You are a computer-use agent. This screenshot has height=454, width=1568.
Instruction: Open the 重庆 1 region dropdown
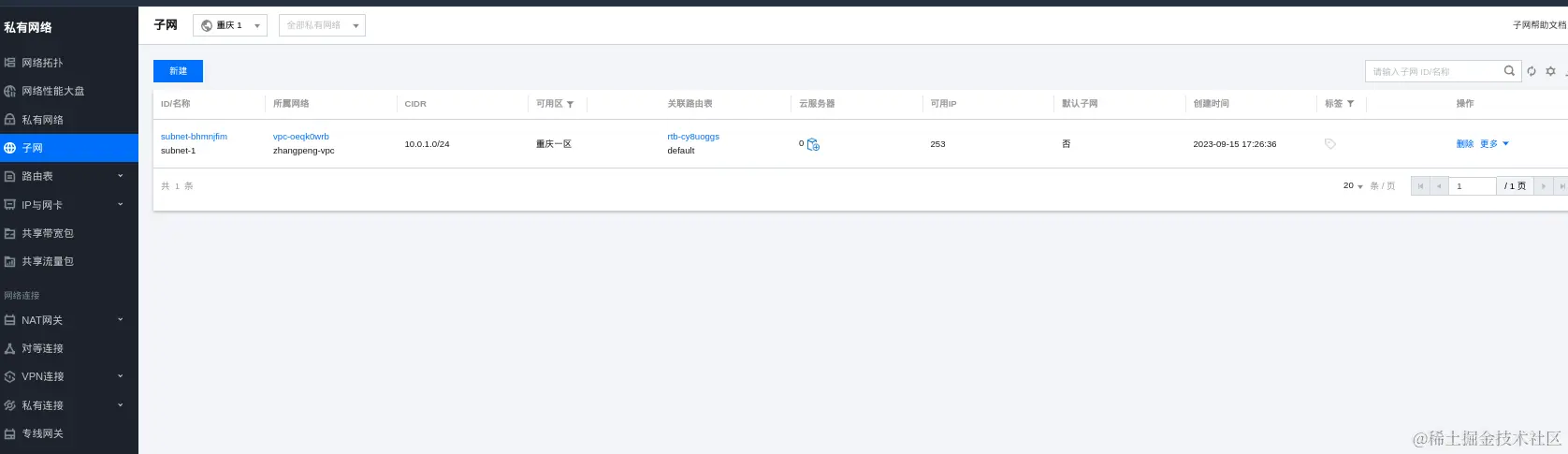230,25
